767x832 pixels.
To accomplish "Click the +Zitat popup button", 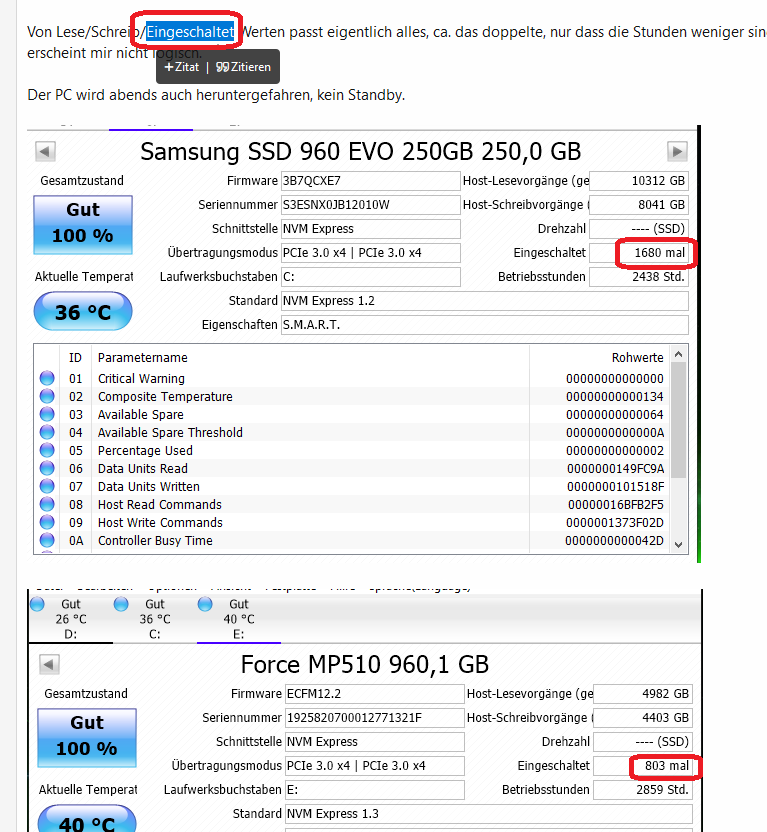I will click(182, 67).
